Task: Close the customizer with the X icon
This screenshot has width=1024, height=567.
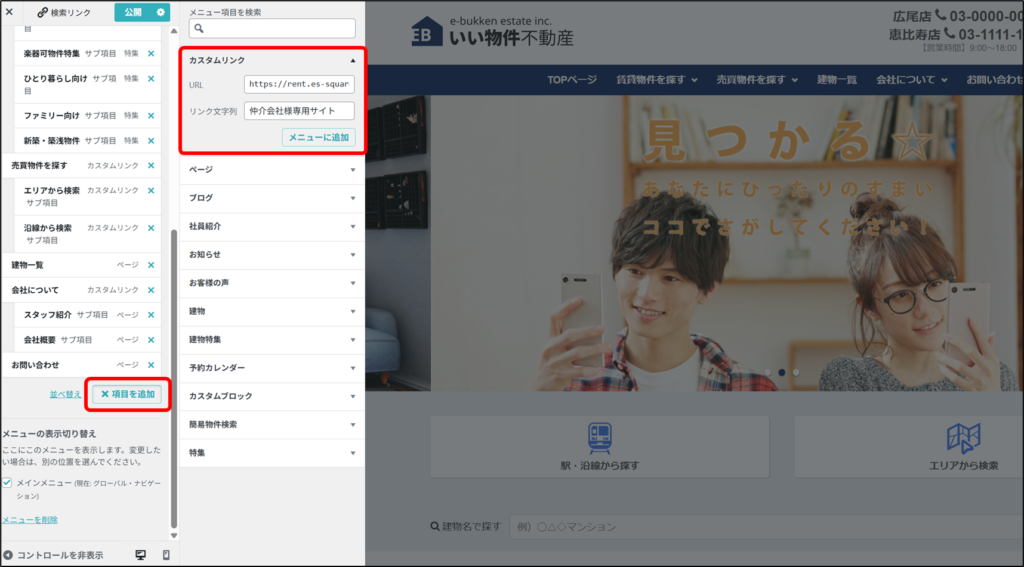Action: click(x=9, y=12)
